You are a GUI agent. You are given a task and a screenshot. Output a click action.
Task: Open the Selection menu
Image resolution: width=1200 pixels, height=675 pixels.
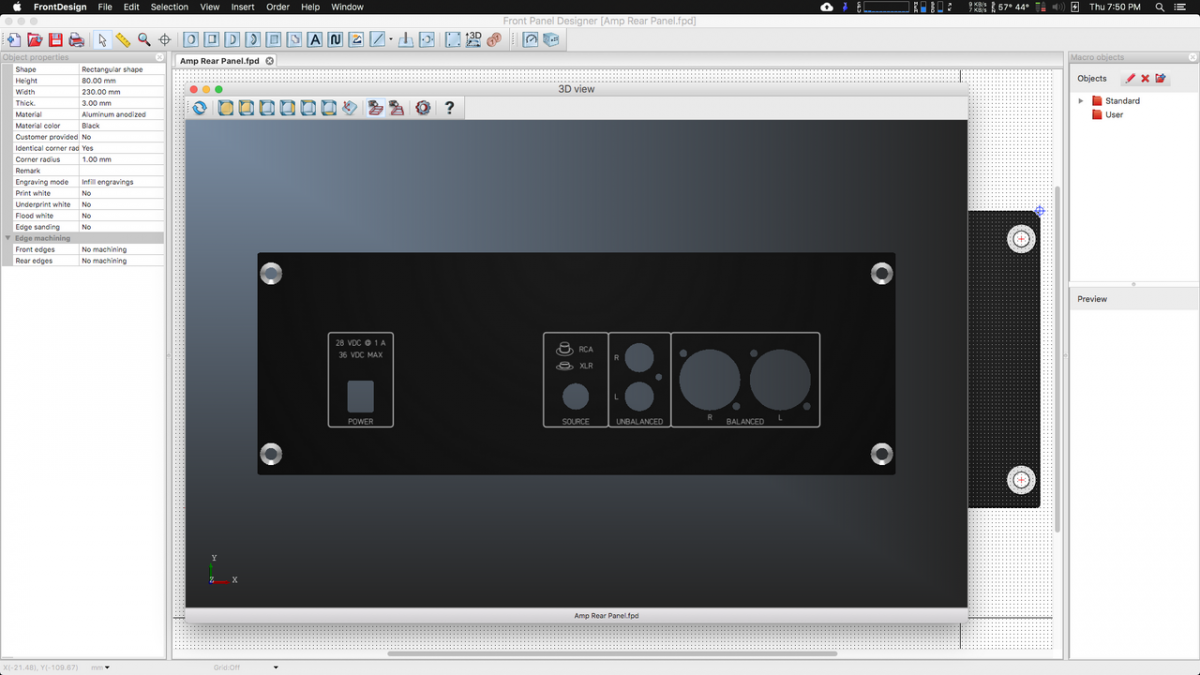[169, 7]
